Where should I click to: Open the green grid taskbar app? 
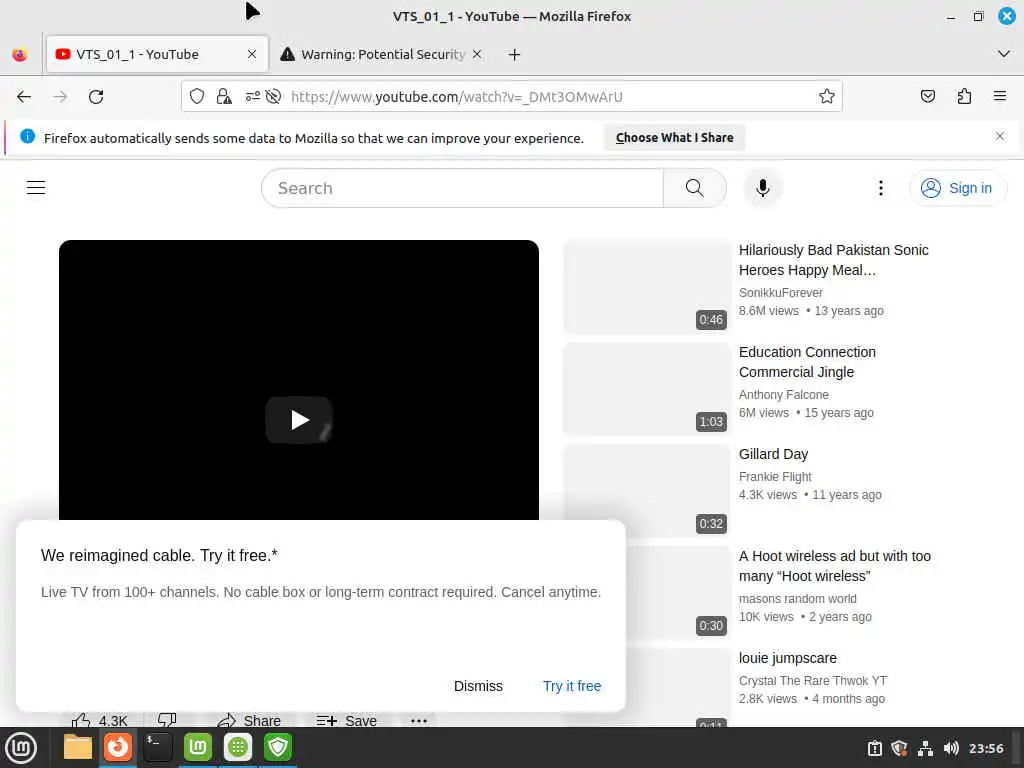[x=238, y=747]
